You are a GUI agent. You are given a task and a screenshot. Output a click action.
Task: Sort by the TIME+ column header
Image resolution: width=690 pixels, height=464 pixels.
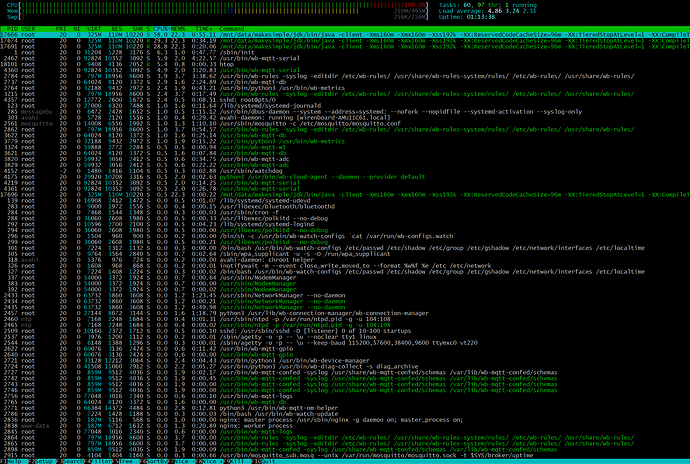[204, 29]
